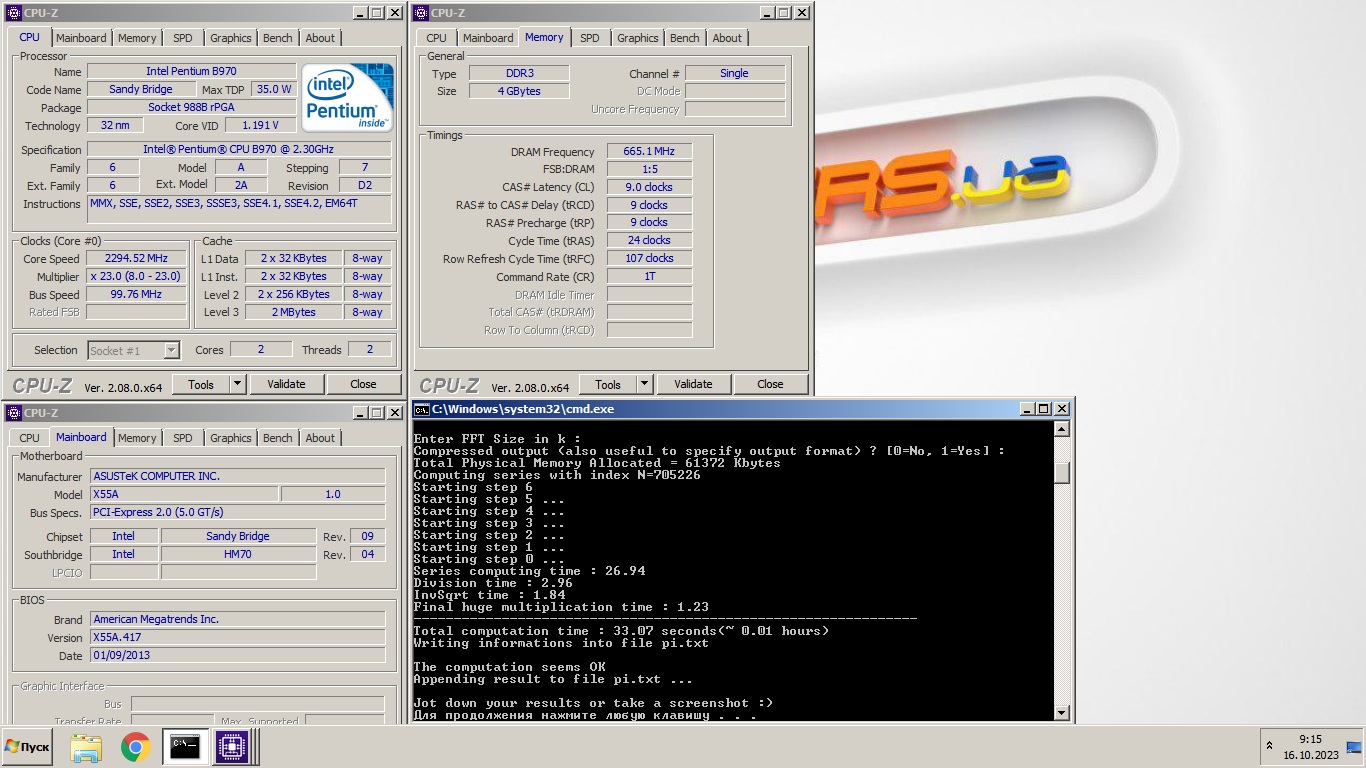
Task: Show hidden tray icons arrow
Action: pos(1270,746)
